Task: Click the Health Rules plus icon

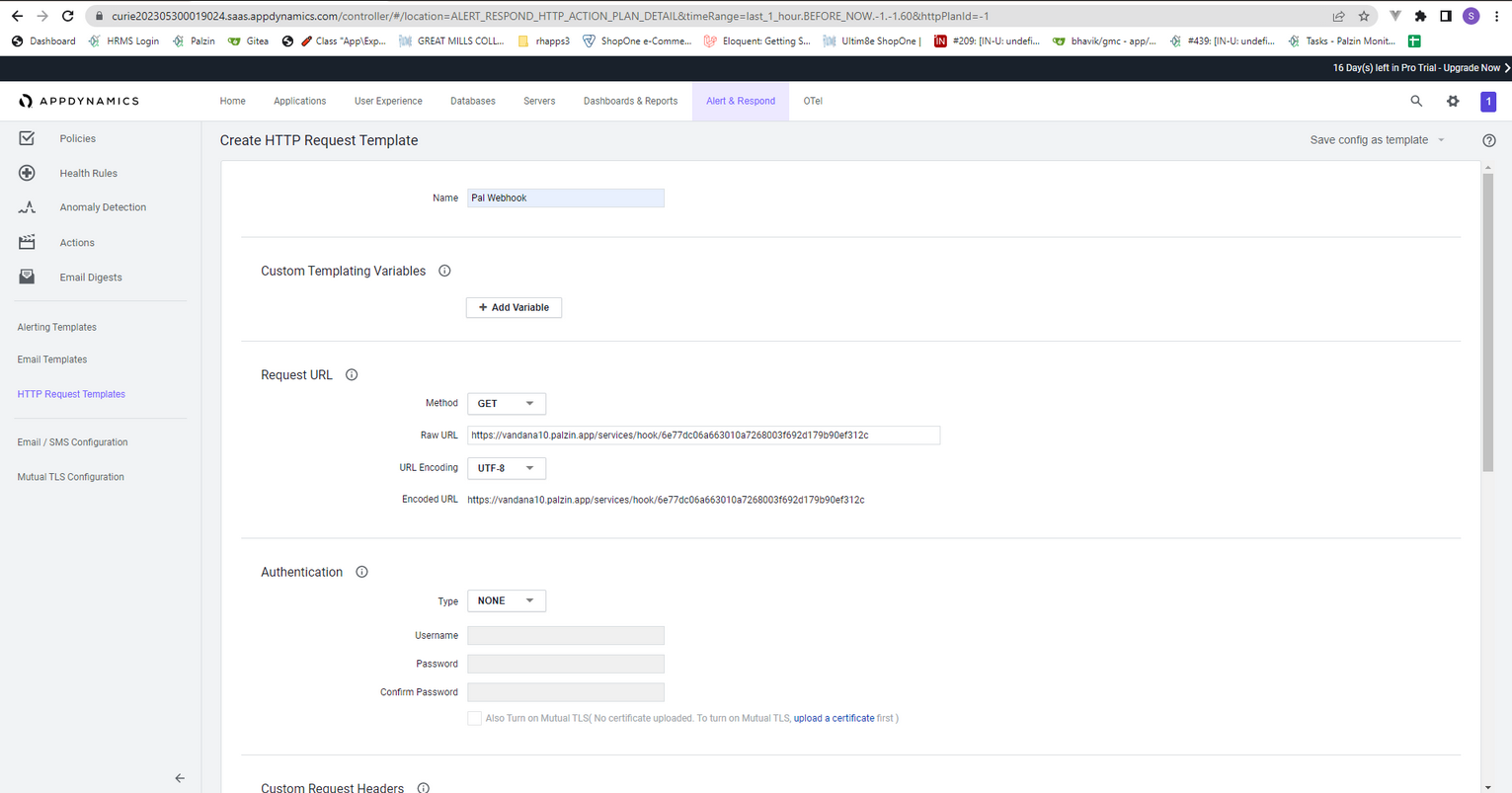Action: tap(27, 173)
